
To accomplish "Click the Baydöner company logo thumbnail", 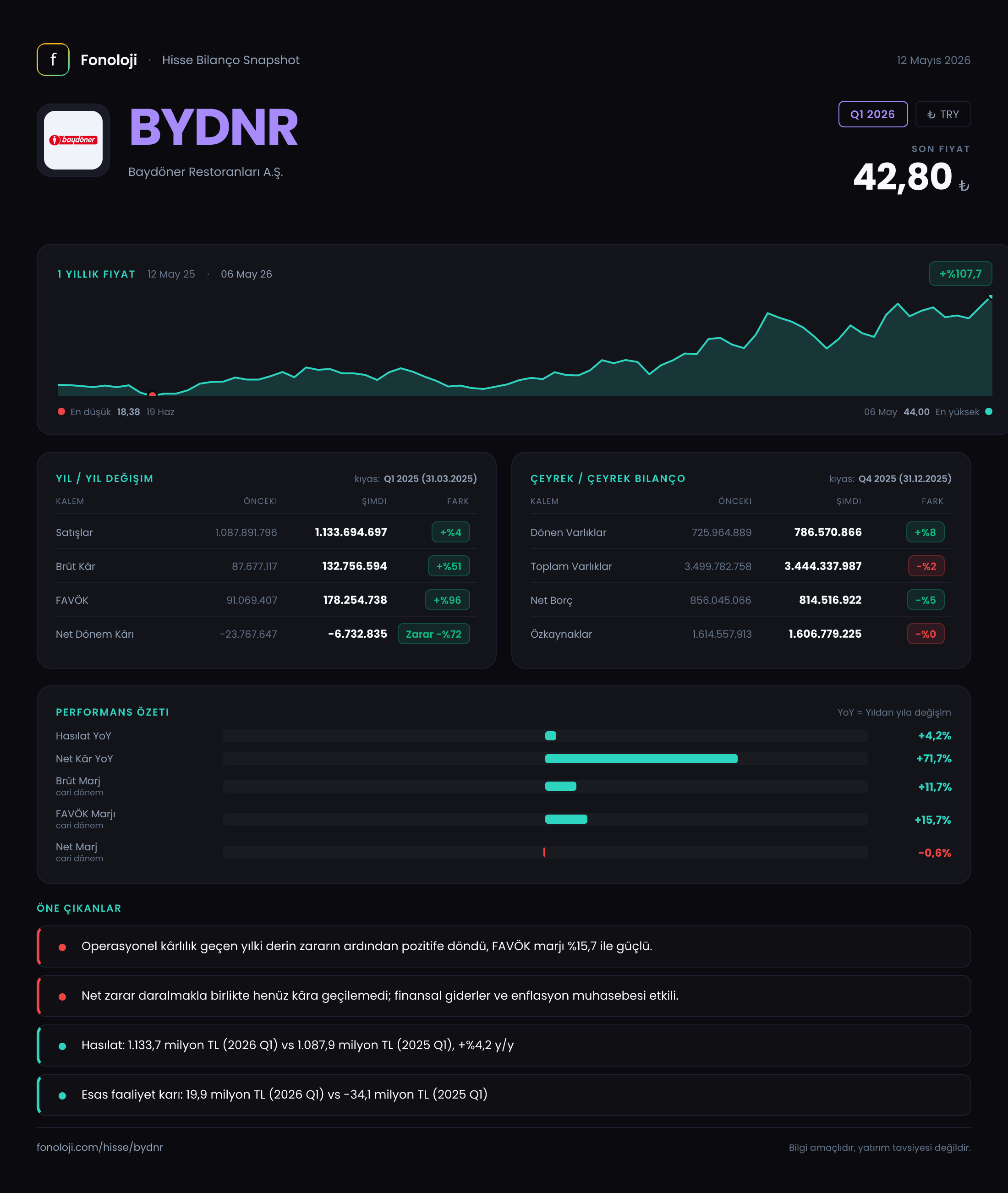I will click(x=73, y=140).
